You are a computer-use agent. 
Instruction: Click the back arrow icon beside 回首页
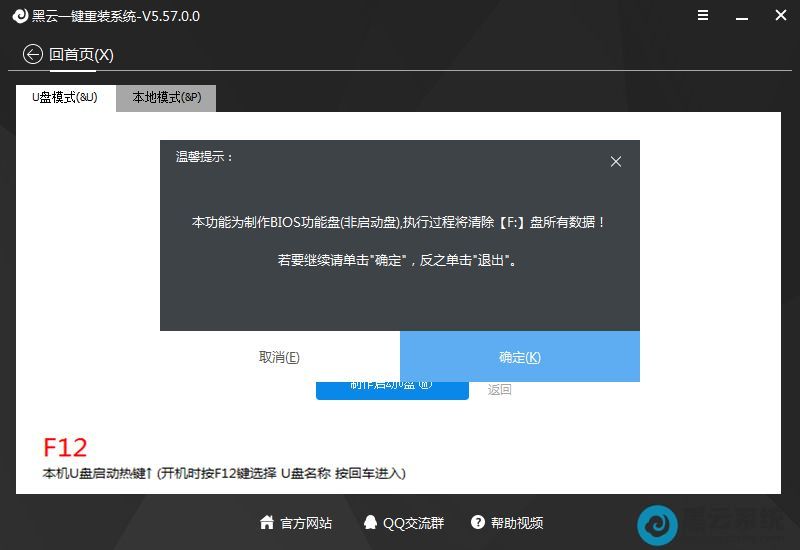[x=33, y=55]
